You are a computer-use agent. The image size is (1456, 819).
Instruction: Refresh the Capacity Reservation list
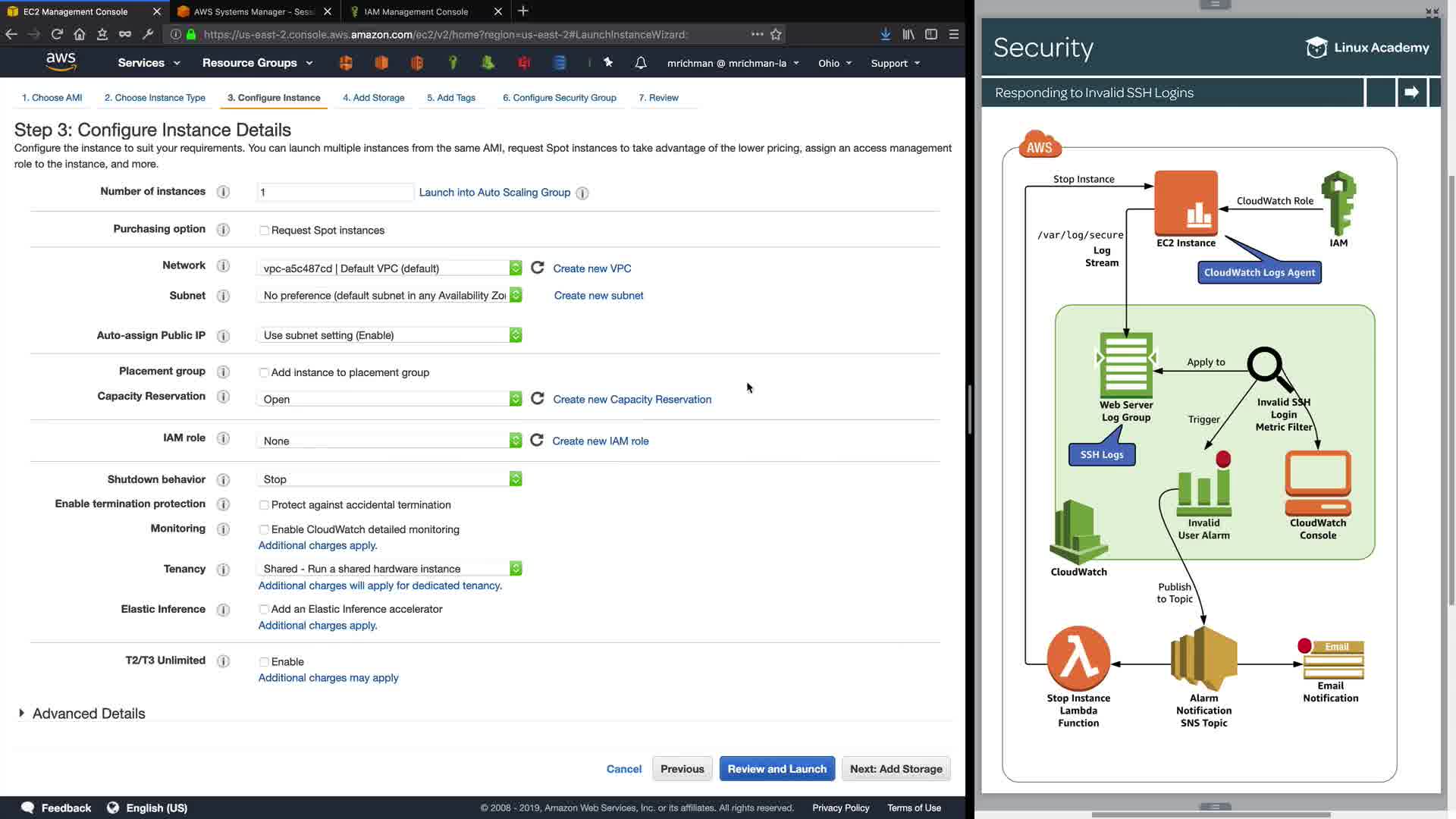point(538,399)
